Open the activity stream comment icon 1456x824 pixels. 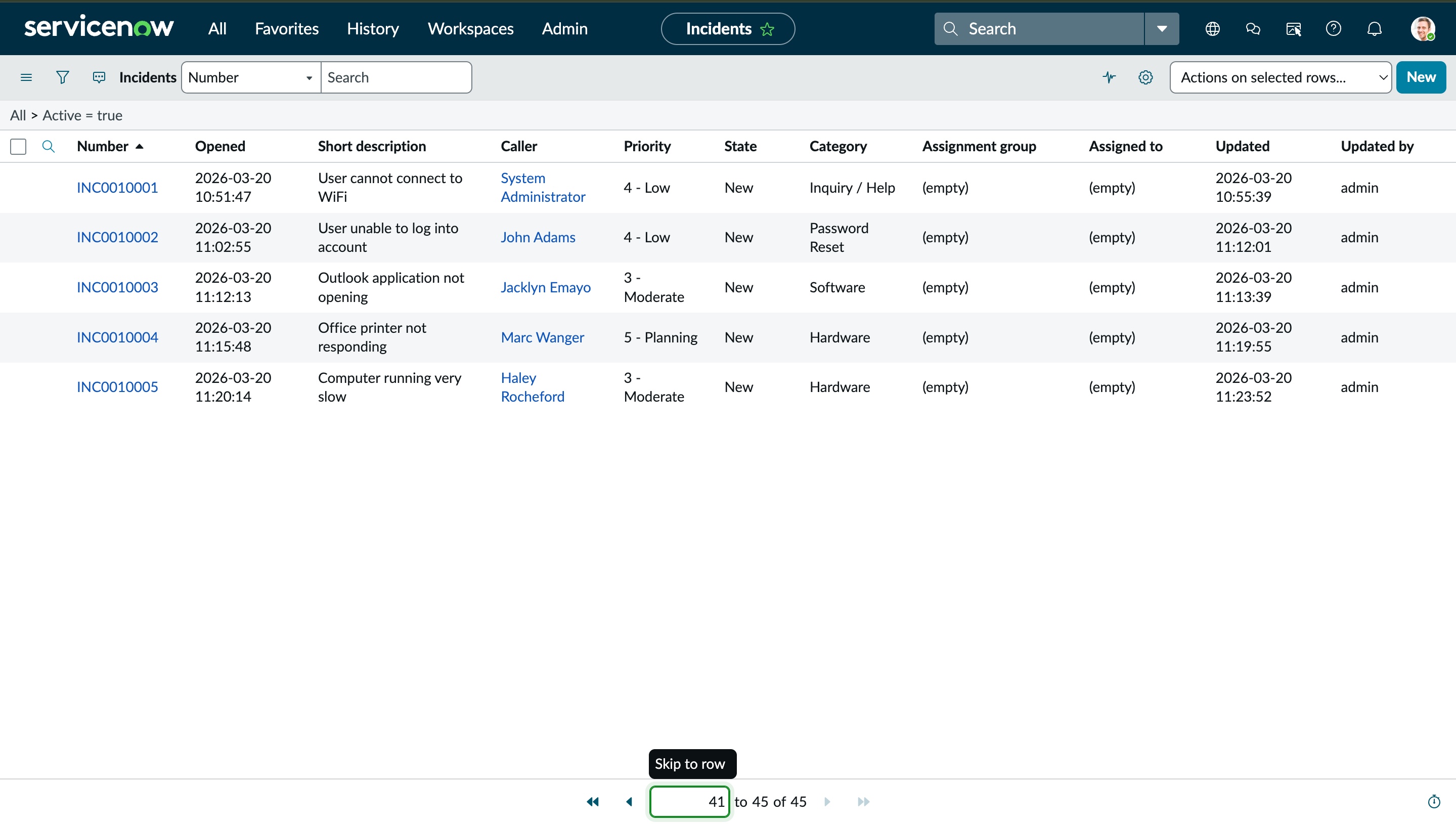(x=99, y=77)
